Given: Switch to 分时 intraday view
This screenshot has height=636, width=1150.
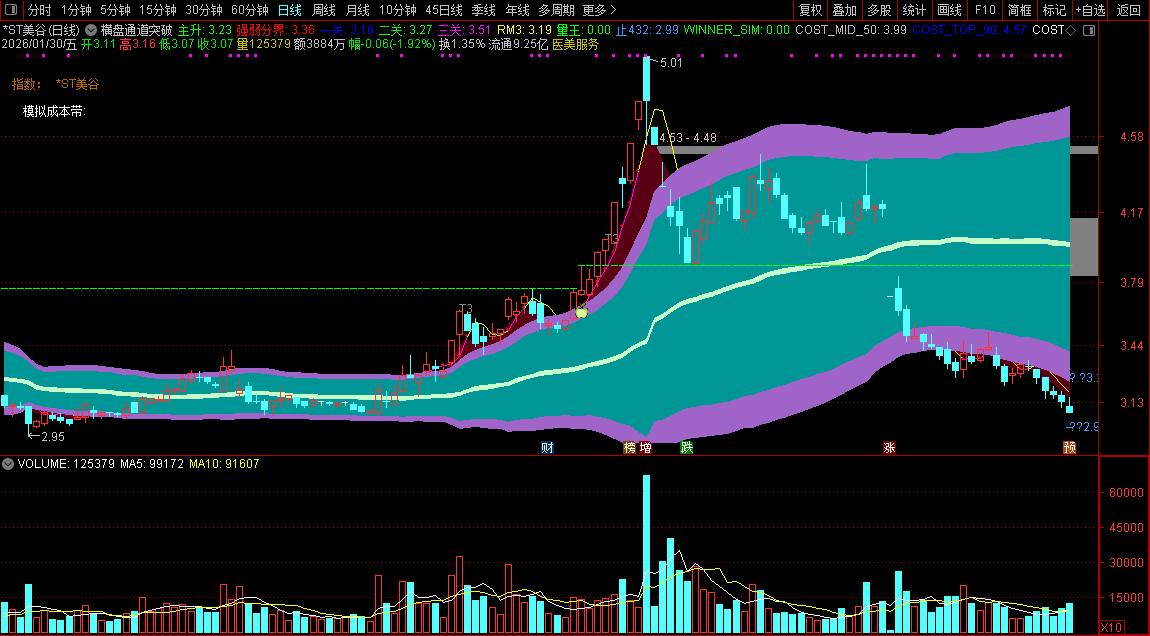Looking at the screenshot, I should point(40,10).
